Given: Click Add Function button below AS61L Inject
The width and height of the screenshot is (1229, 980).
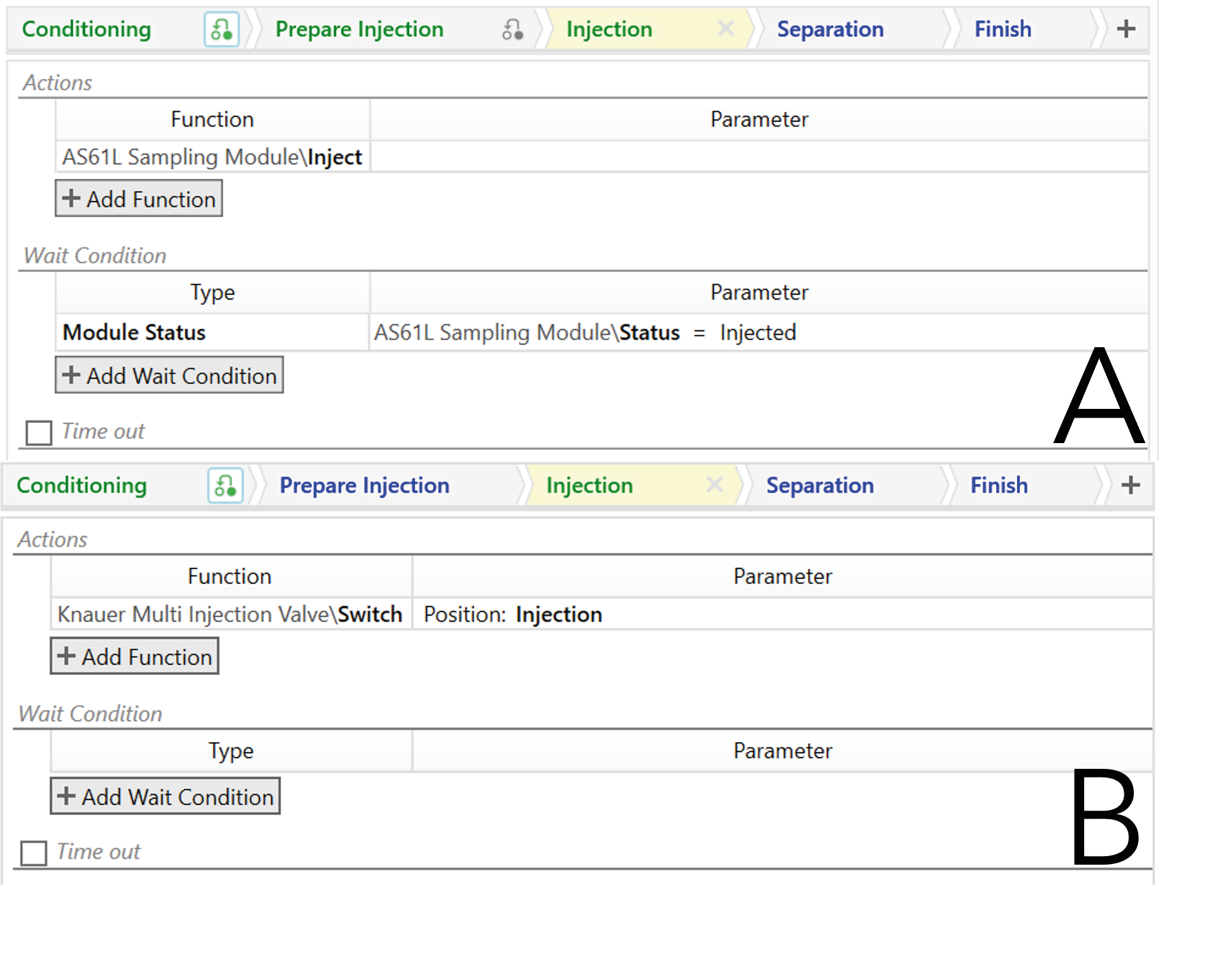Looking at the screenshot, I should 139,199.
